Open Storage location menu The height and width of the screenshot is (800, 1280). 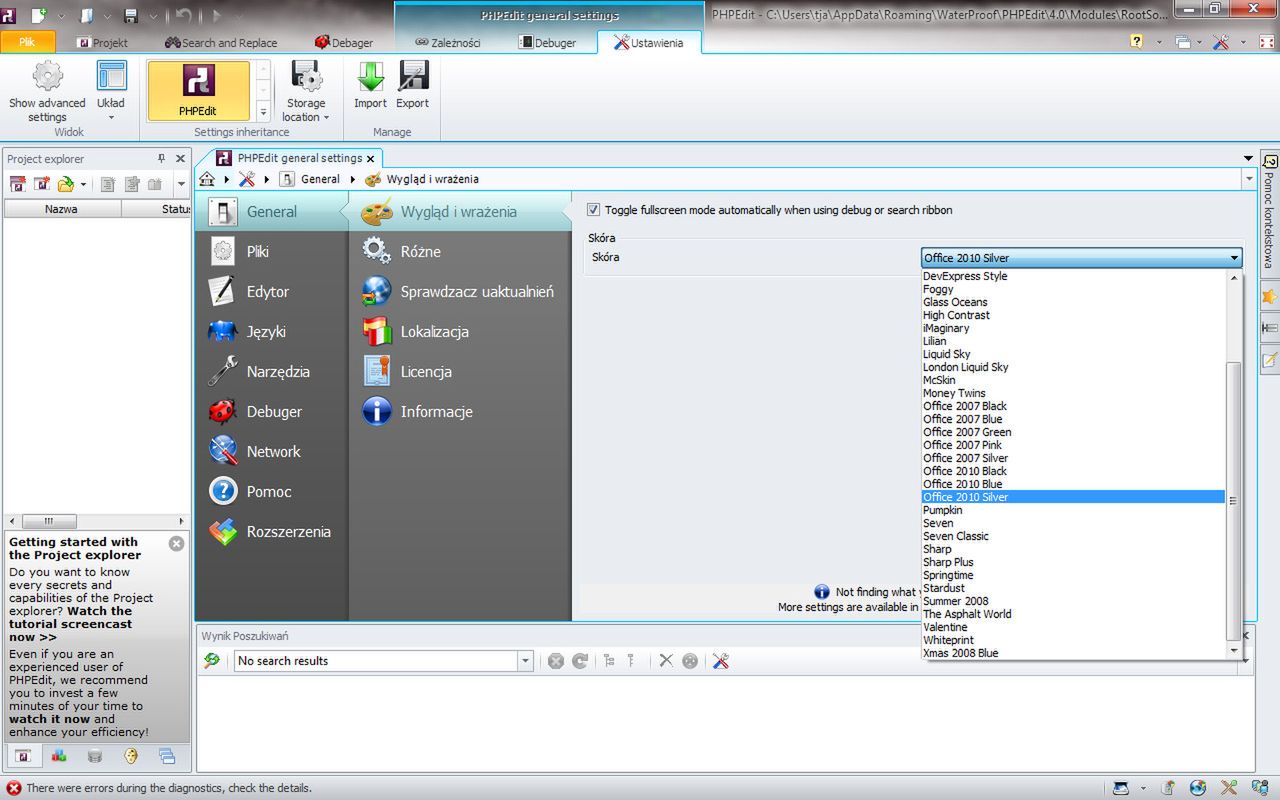[x=306, y=92]
